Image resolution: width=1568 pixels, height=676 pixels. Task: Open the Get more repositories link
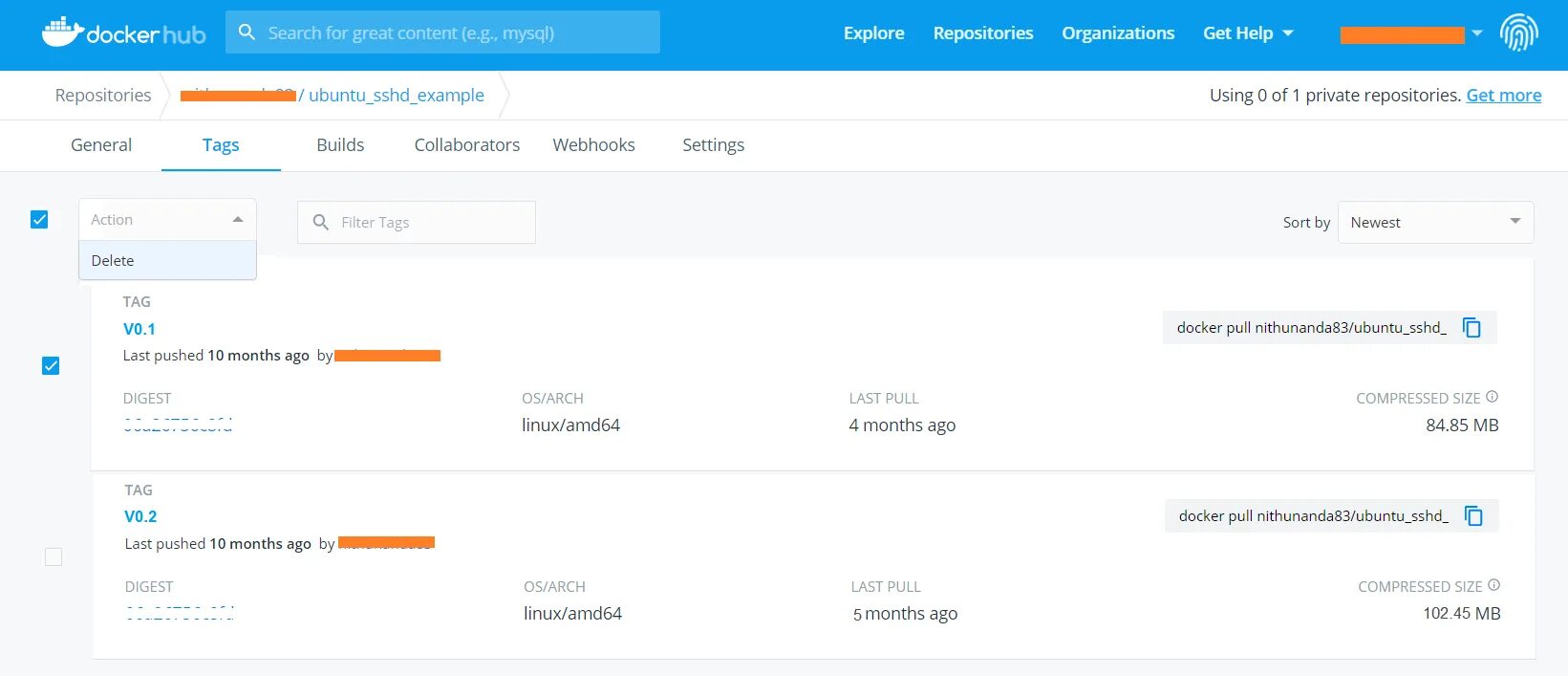click(1504, 96)
